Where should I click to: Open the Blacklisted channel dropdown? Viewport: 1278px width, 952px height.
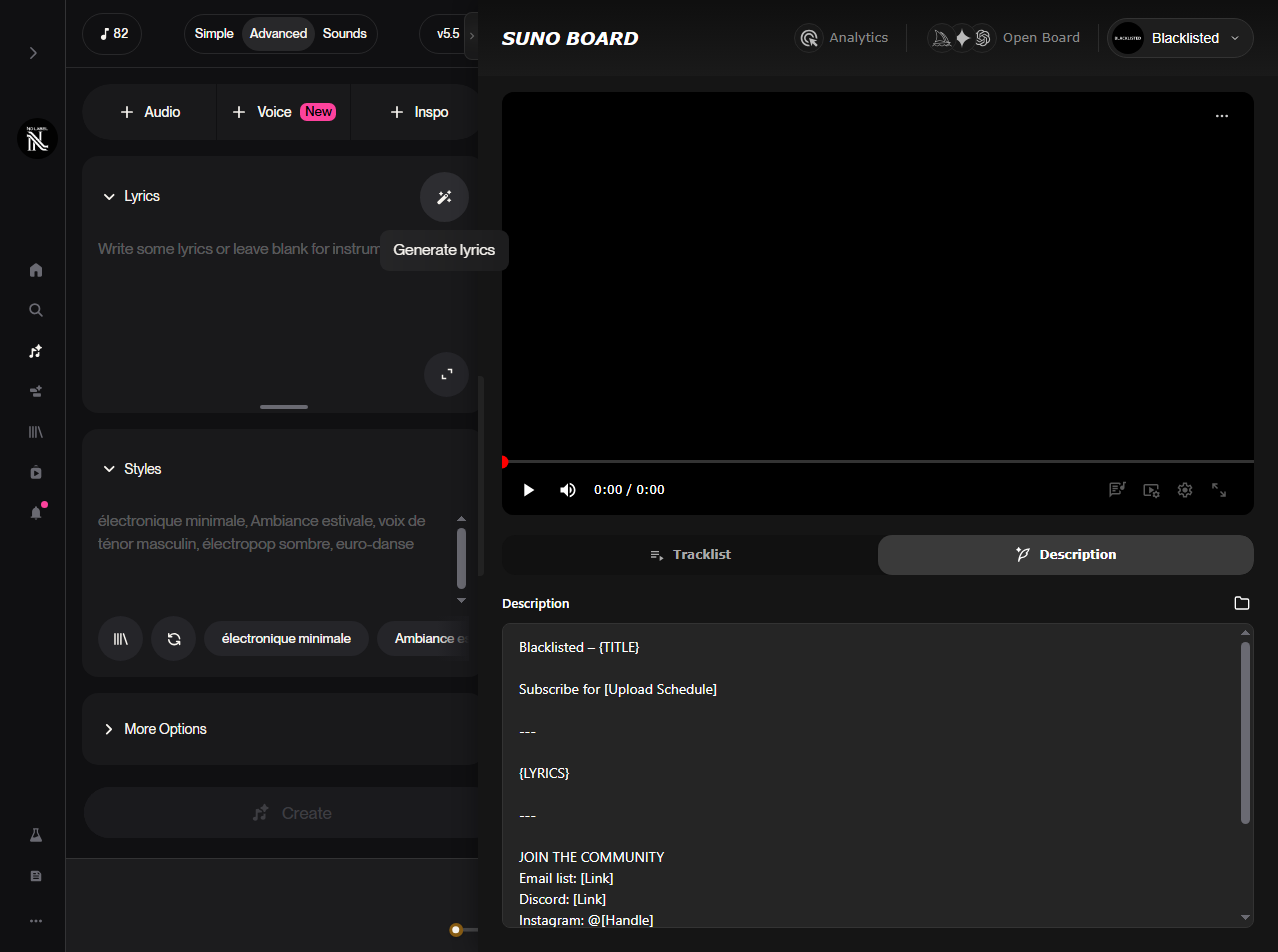click(1180, 38)
